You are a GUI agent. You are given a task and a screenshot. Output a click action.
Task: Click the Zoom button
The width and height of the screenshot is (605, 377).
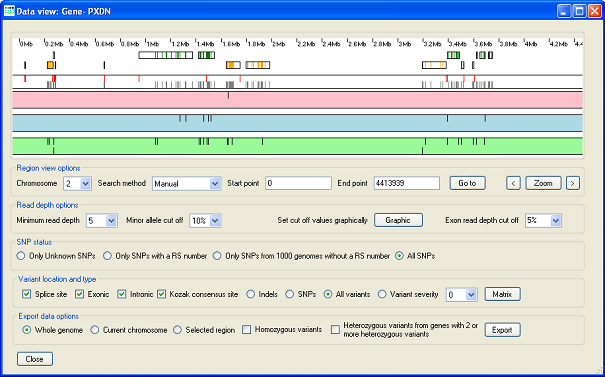click(543, 183)
